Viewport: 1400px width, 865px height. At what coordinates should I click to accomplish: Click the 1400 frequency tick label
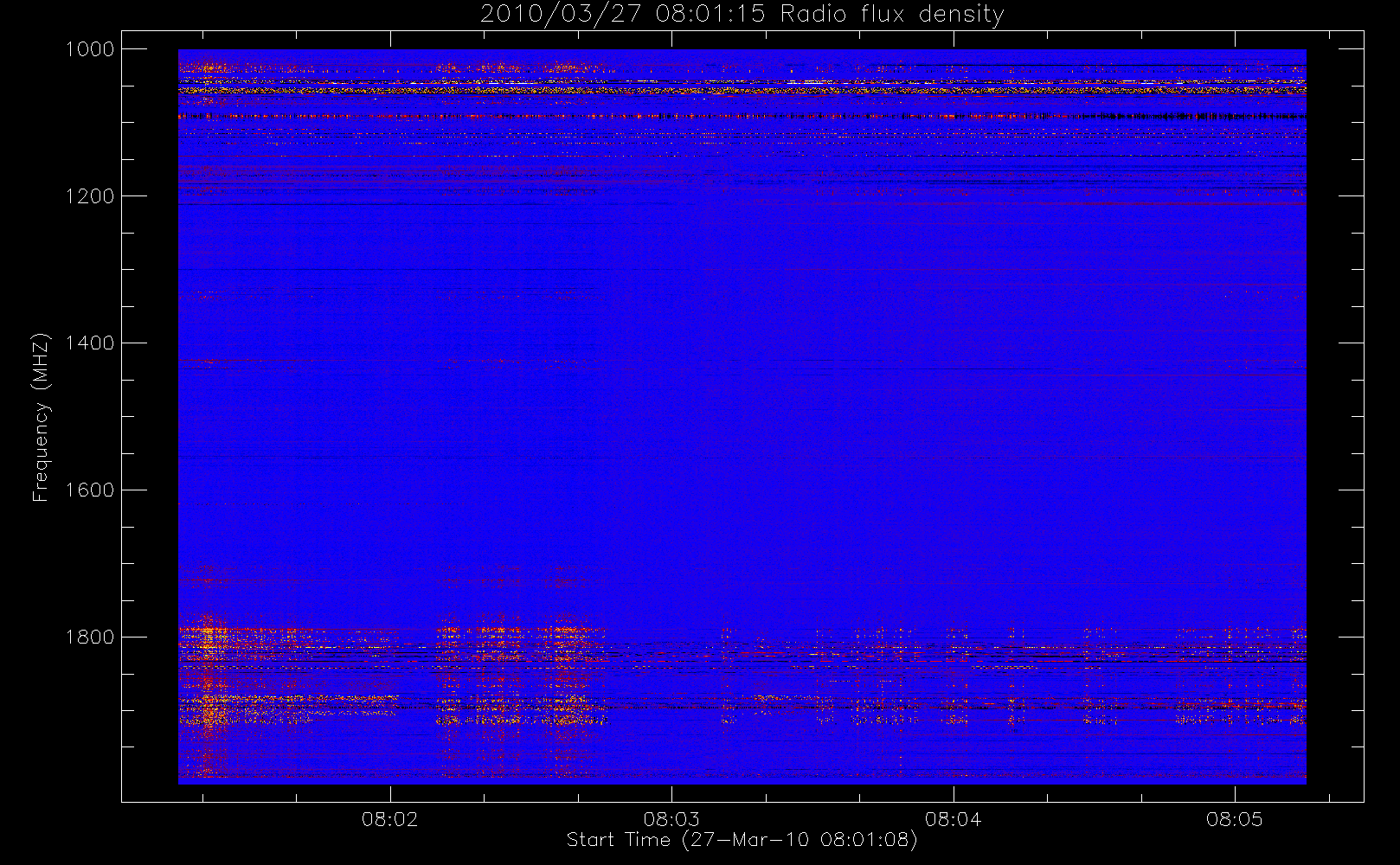[x=90, y=343]
